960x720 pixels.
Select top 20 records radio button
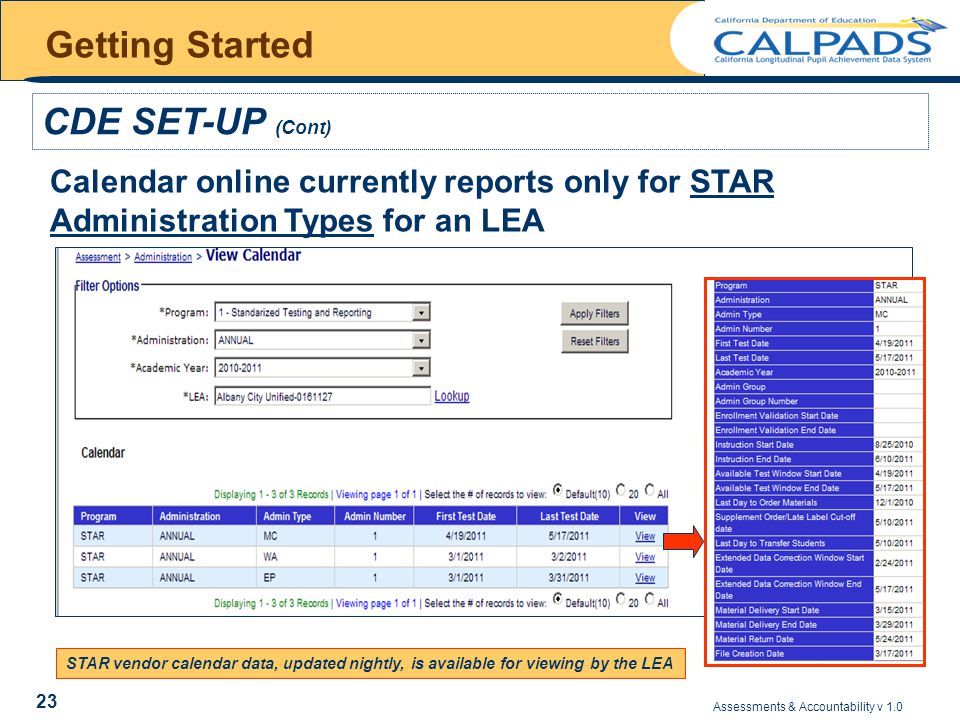tap(621, 490)
